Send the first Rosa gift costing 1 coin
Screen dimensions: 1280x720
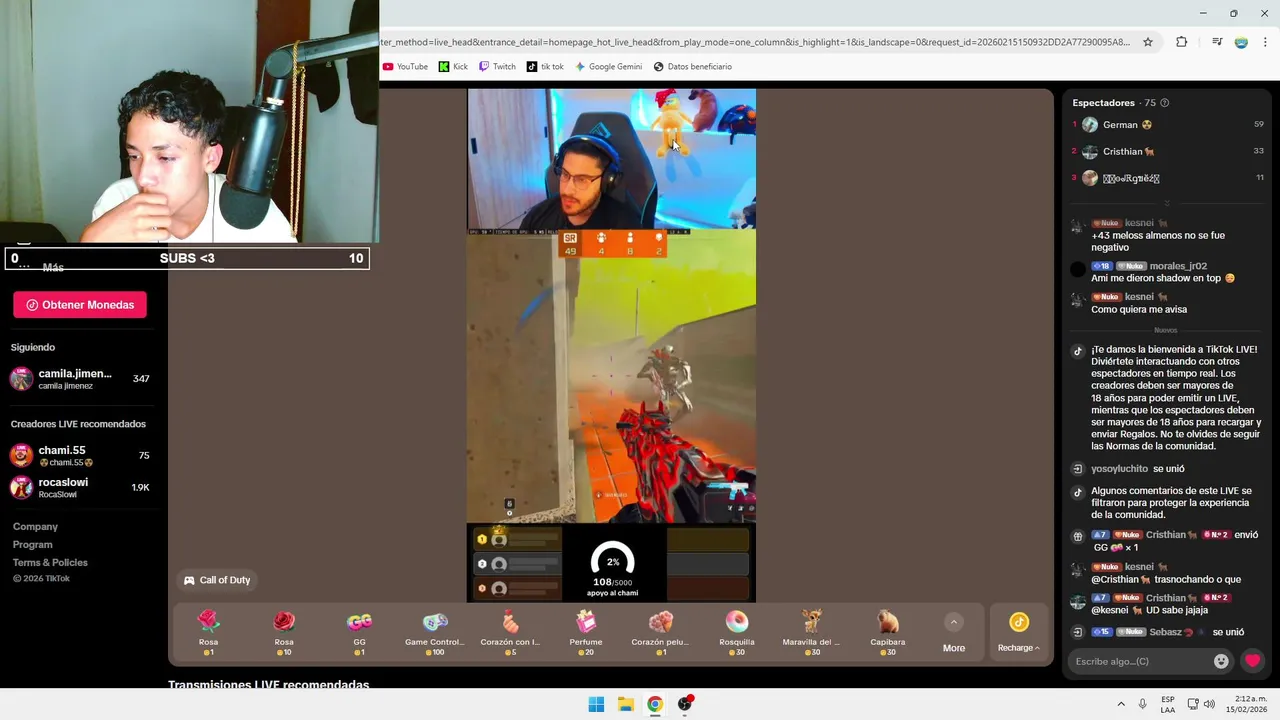[208, 632]
